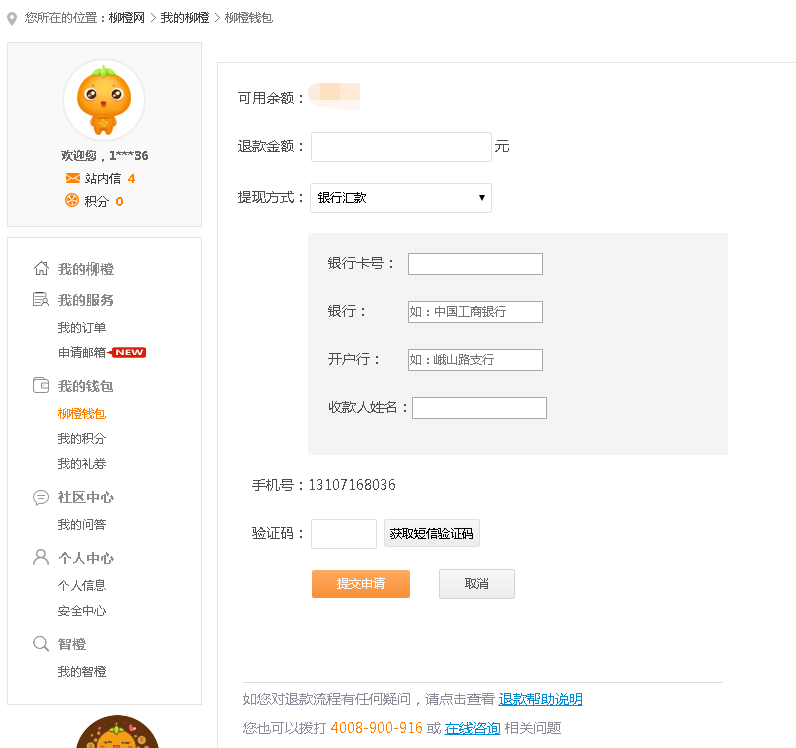The width and height of the screenshot is (796, 748).
Task: Open 我的订单 in sidebar
Action: (82, 328)
